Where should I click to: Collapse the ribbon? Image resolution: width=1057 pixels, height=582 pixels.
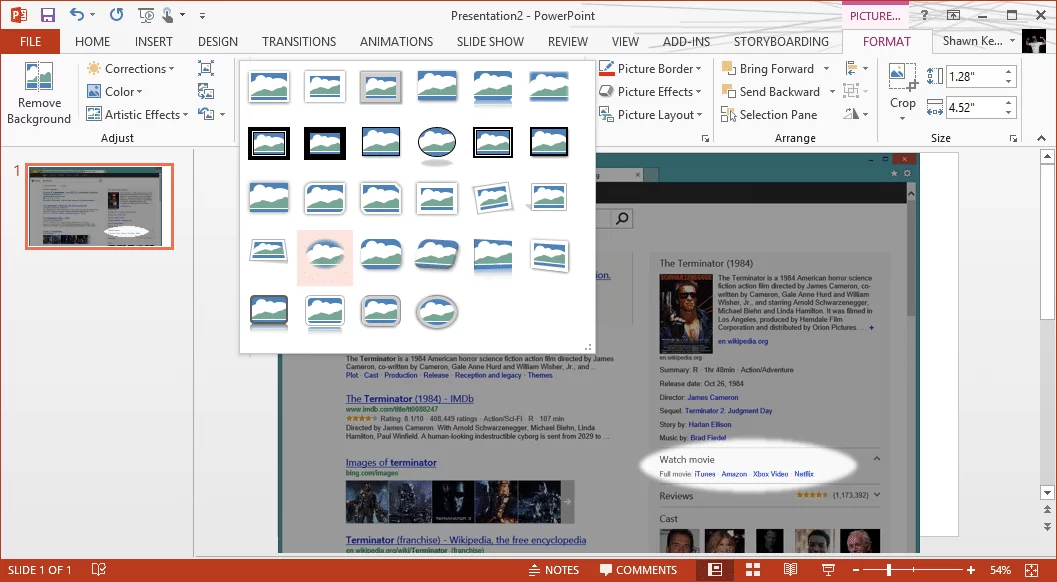point(1041,138)
